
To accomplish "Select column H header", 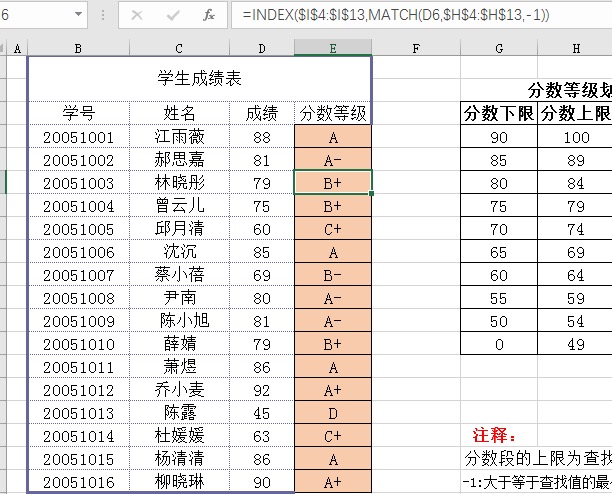I will [575, 48].
